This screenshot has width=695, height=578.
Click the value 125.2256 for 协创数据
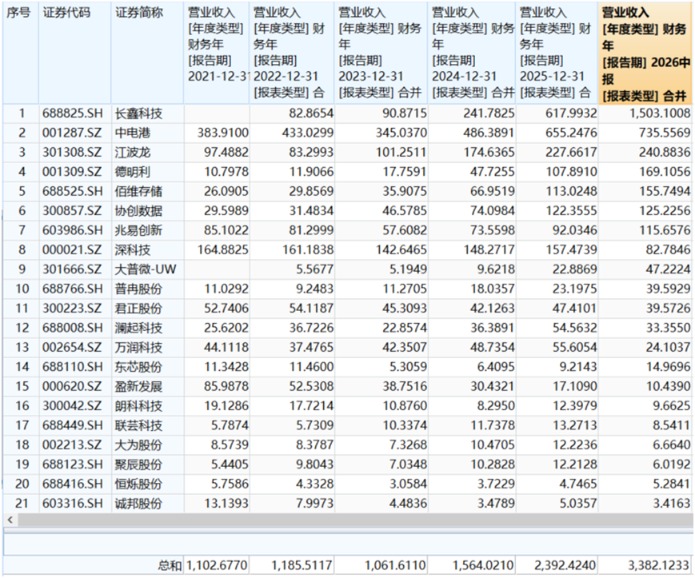pos(664,211)
